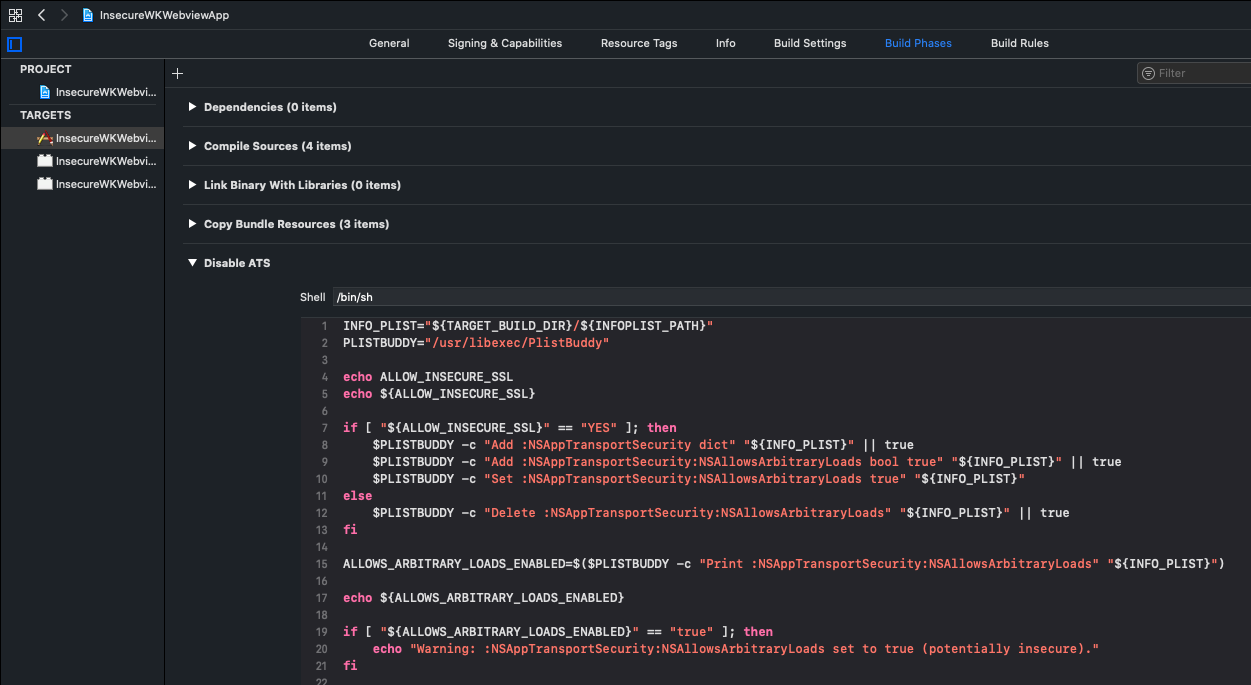This screenshot has height=685, width=1251.
Task: Toggle the project and targets list sidebar icon
Action: [14, 44]
